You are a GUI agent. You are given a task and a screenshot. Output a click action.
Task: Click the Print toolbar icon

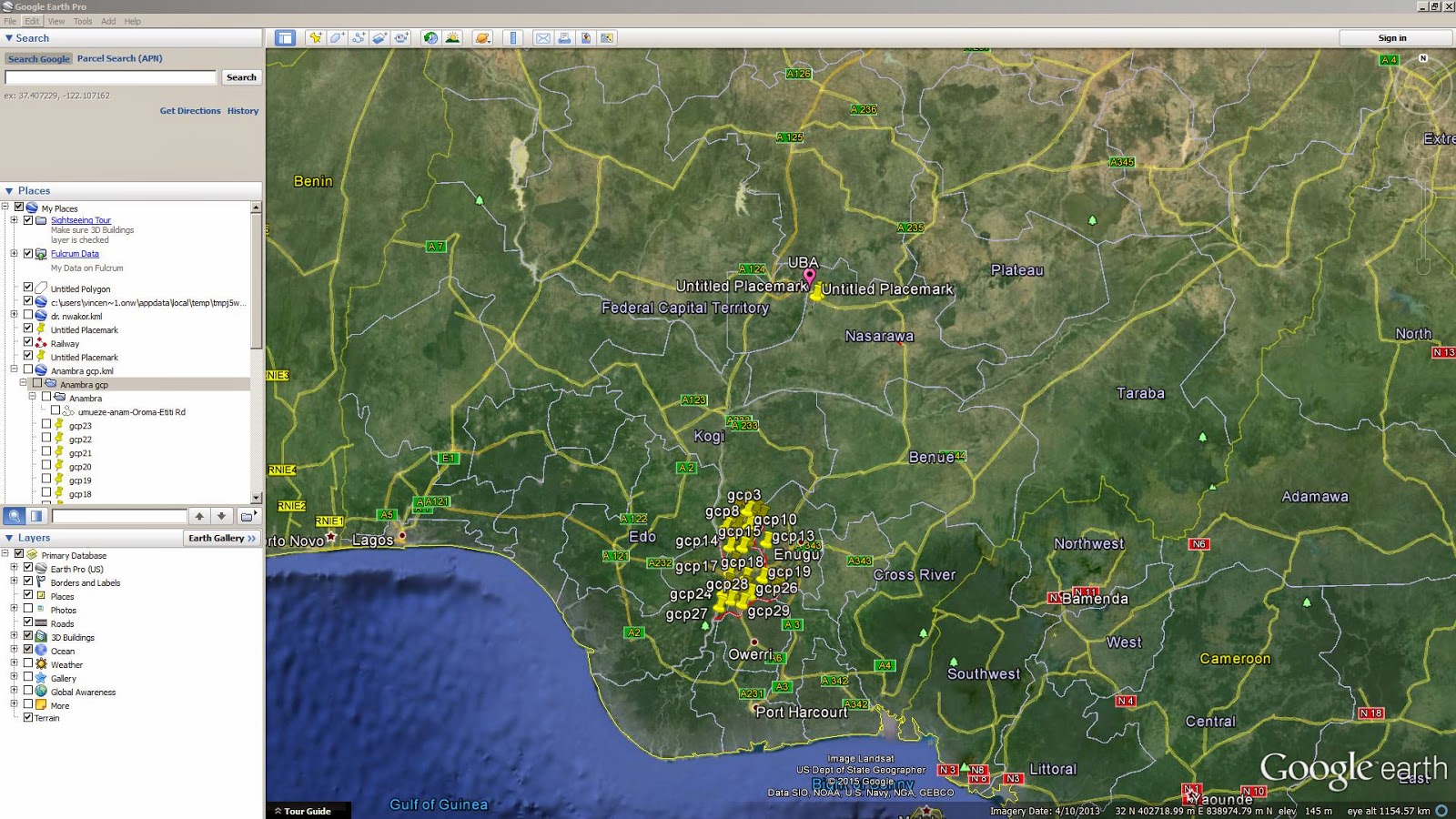(564, 38)
